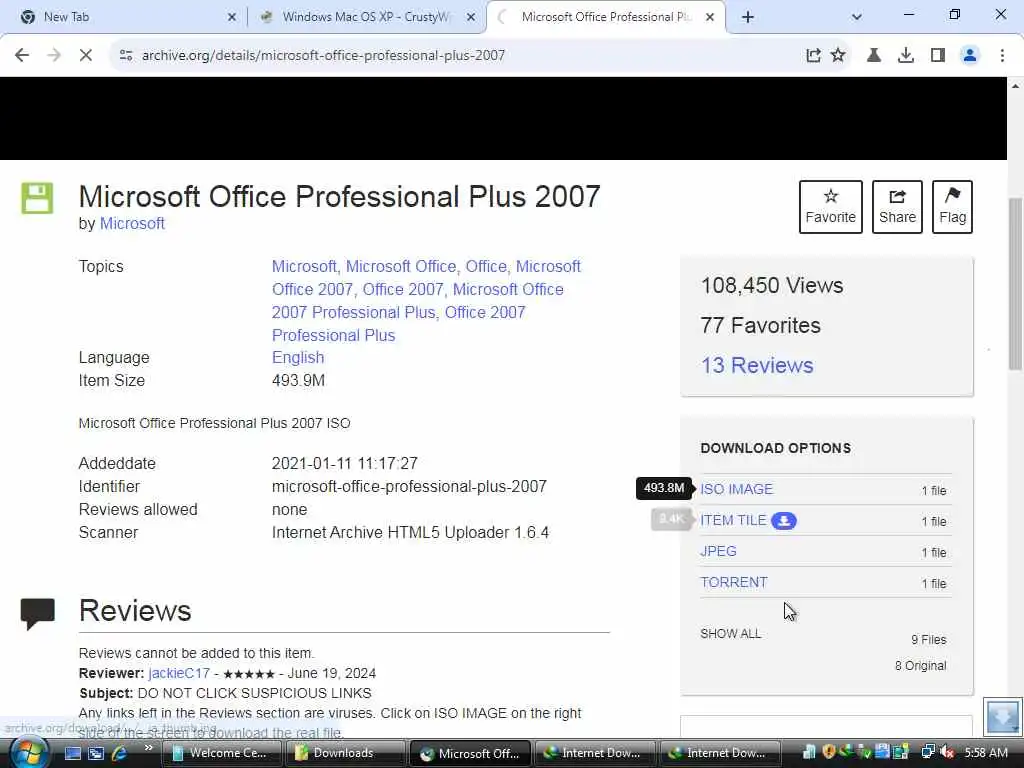Share this page via address bar icon
Image resolution: width=1024 pixels, height=768 pixels.
[x=813, y=56]
